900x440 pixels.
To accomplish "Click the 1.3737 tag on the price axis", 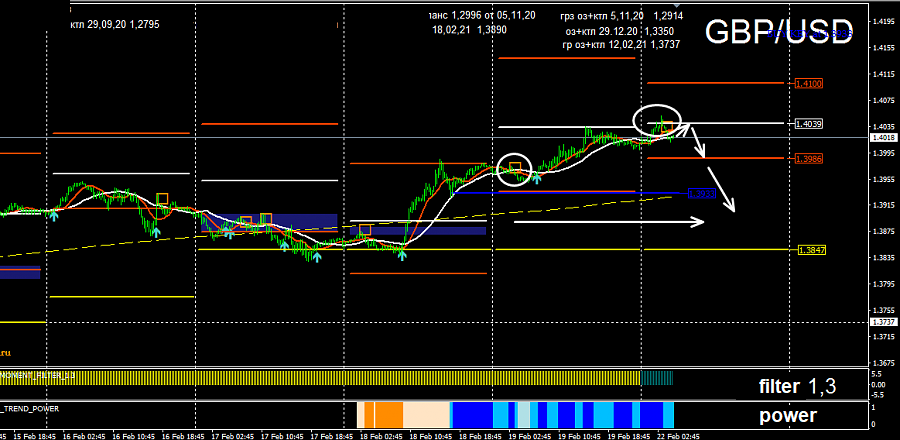I will tap(885, 322).
